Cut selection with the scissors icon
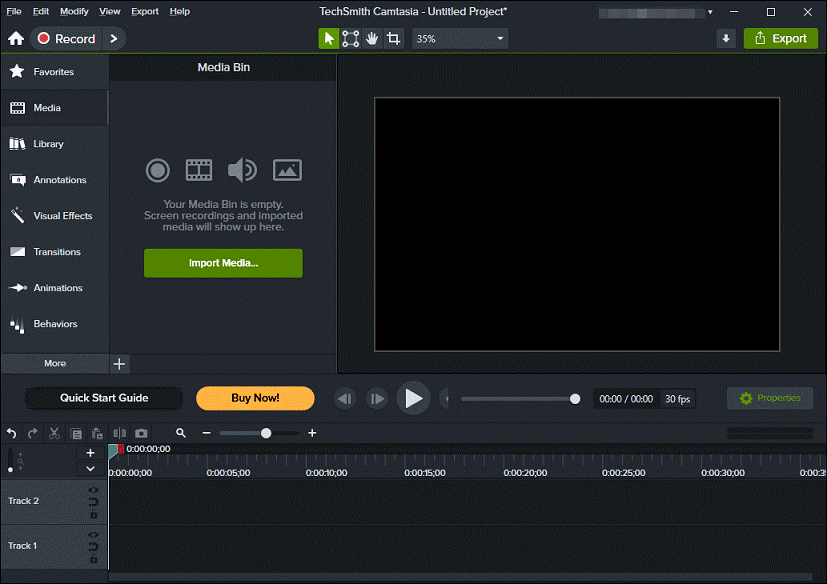Viewport: 827px width, 584px height. point(54,434)
